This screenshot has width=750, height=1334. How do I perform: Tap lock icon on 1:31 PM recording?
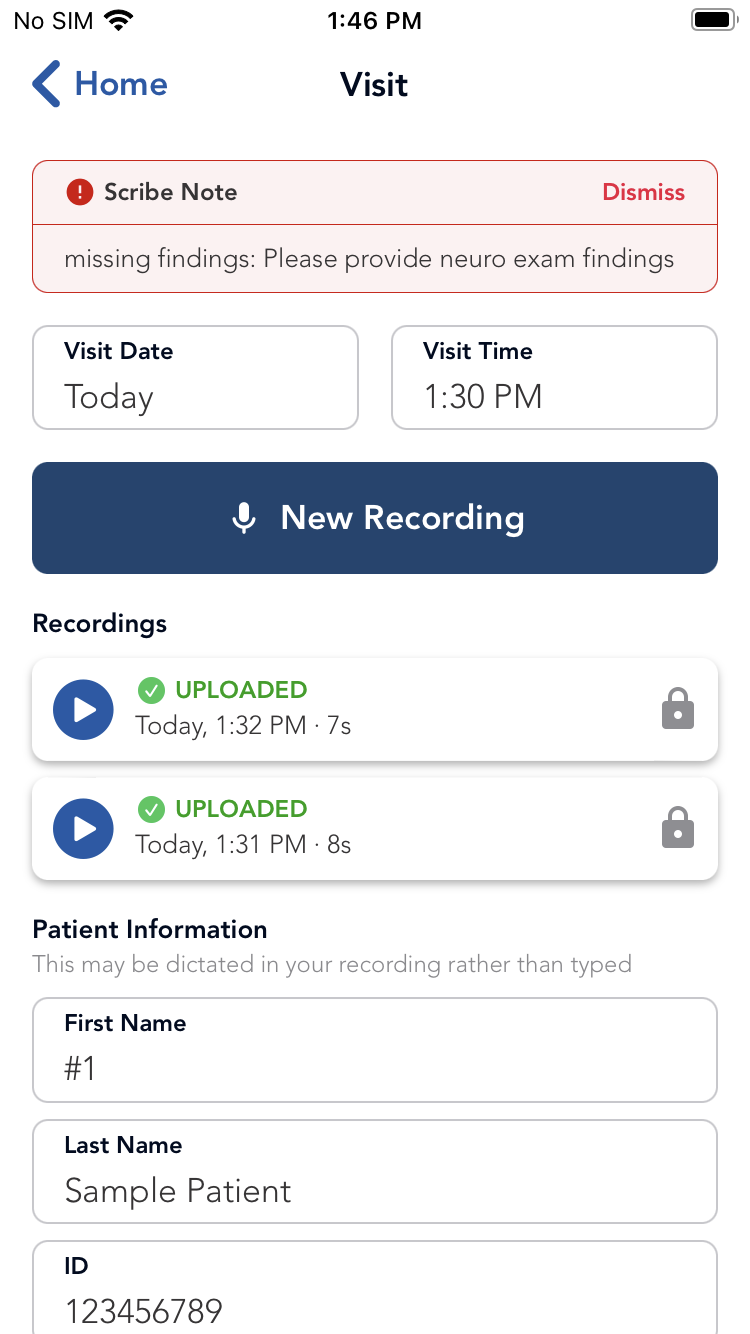[x=677, y=828]
